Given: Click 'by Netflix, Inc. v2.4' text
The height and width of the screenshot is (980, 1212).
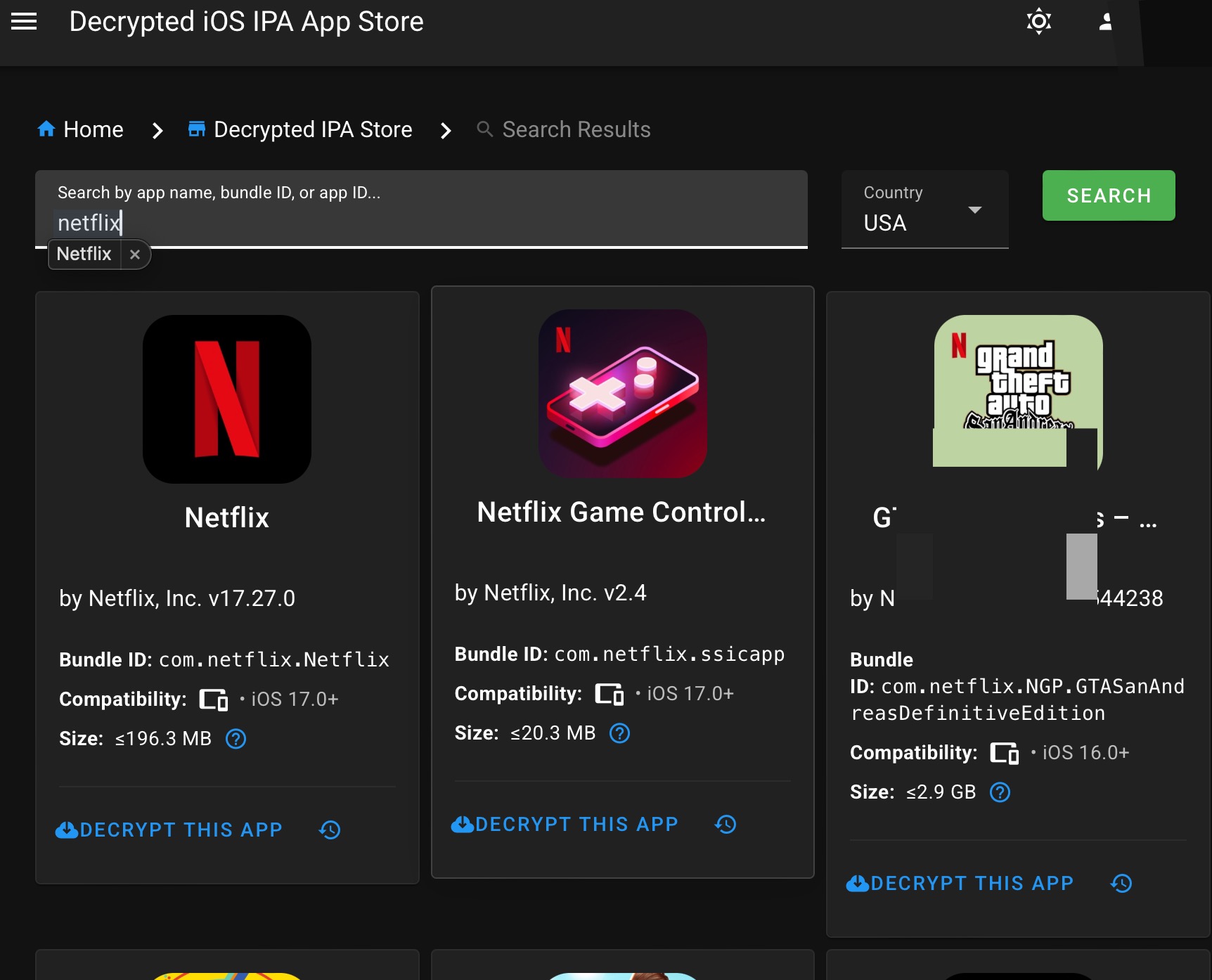Looking at the screenshot, I should (550, 593).
